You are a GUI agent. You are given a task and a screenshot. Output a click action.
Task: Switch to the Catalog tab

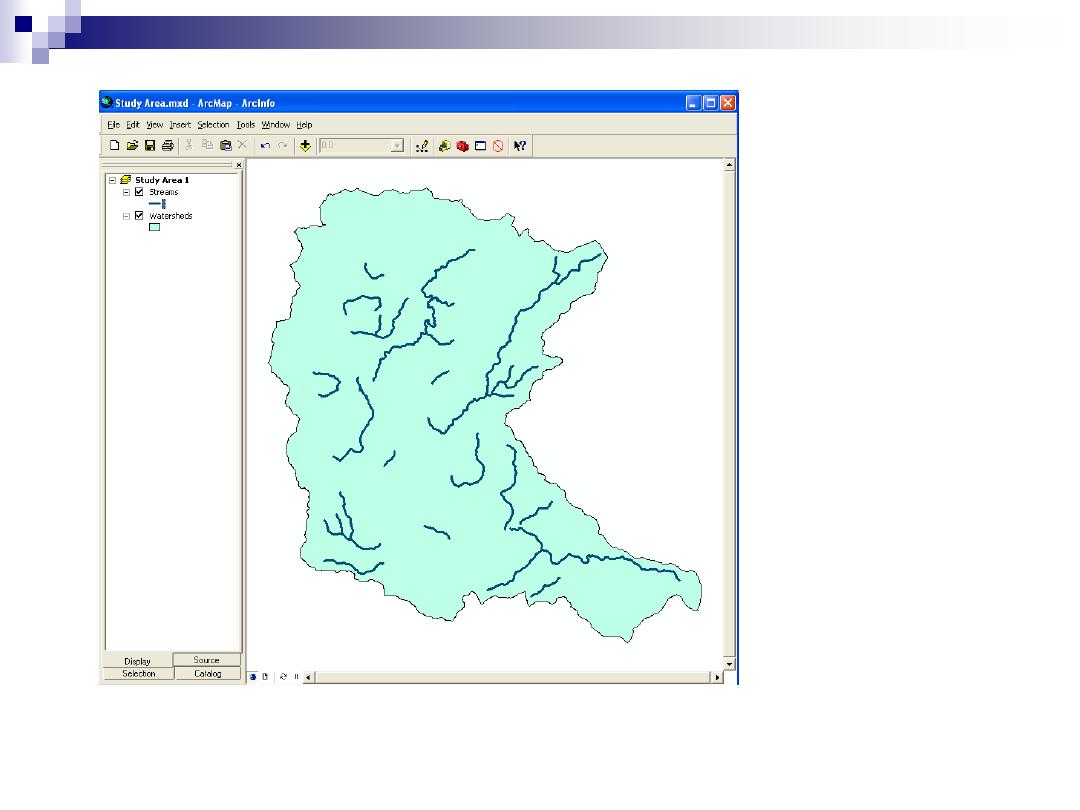click(x=207, y=674)
